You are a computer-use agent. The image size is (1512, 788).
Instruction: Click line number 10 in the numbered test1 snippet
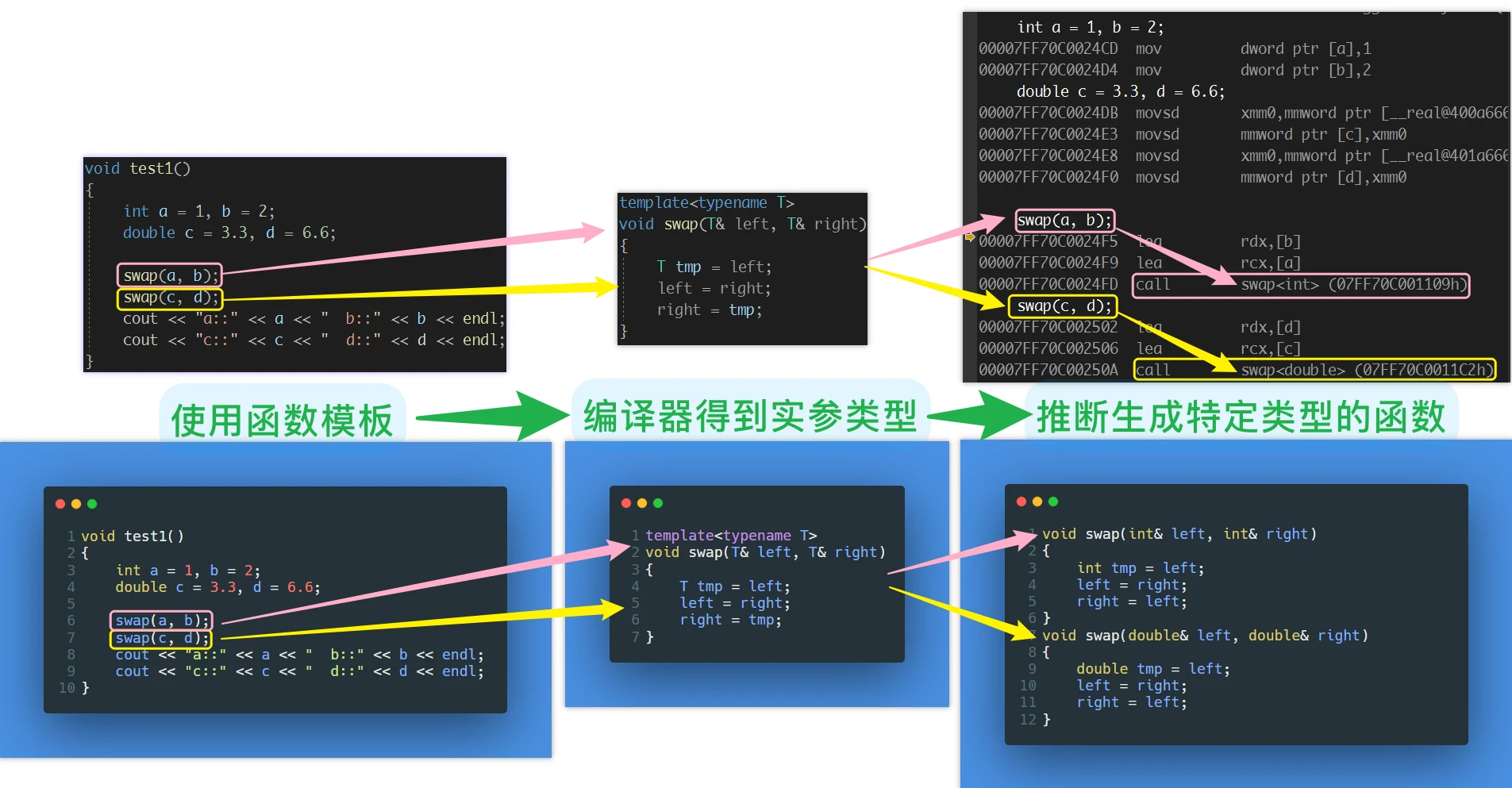coord(67,688)
